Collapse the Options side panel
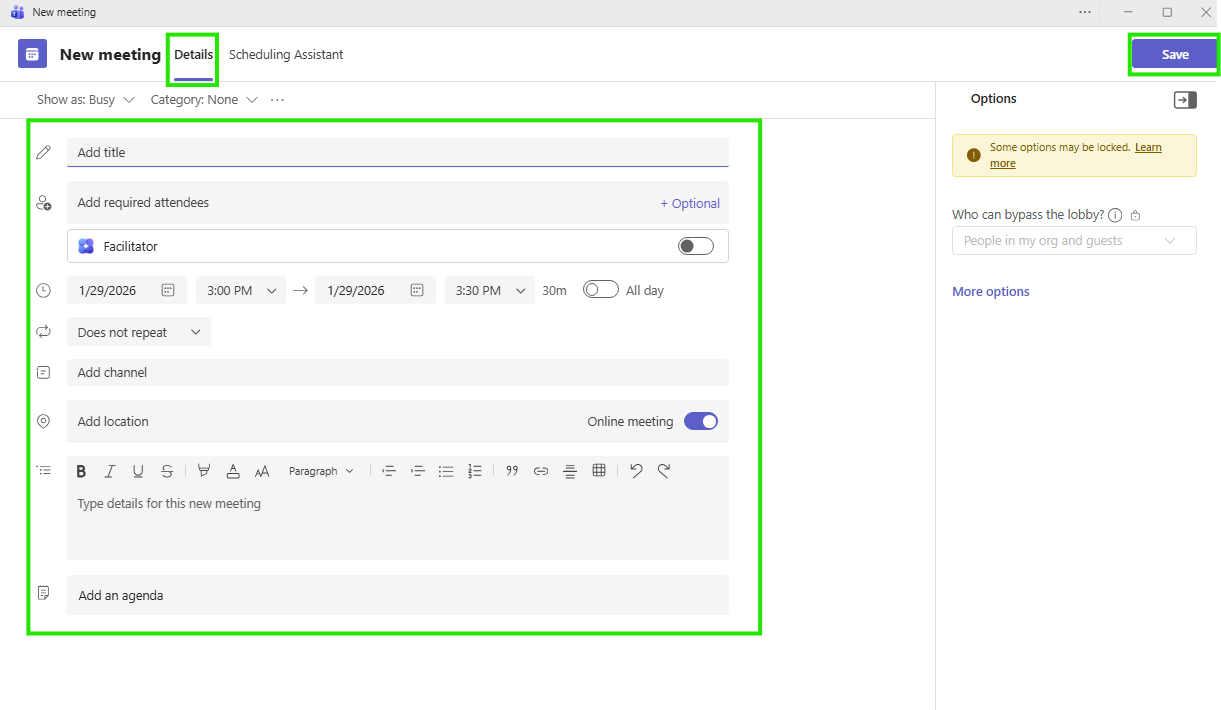Viewport: 1221px width, 710px height. pos(1185,100)
